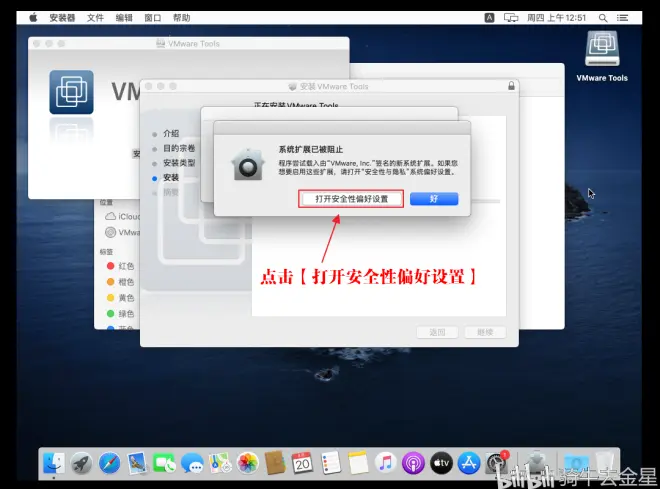Open the 文件 menu
660x489 pixels.
(x=95, y=18)
